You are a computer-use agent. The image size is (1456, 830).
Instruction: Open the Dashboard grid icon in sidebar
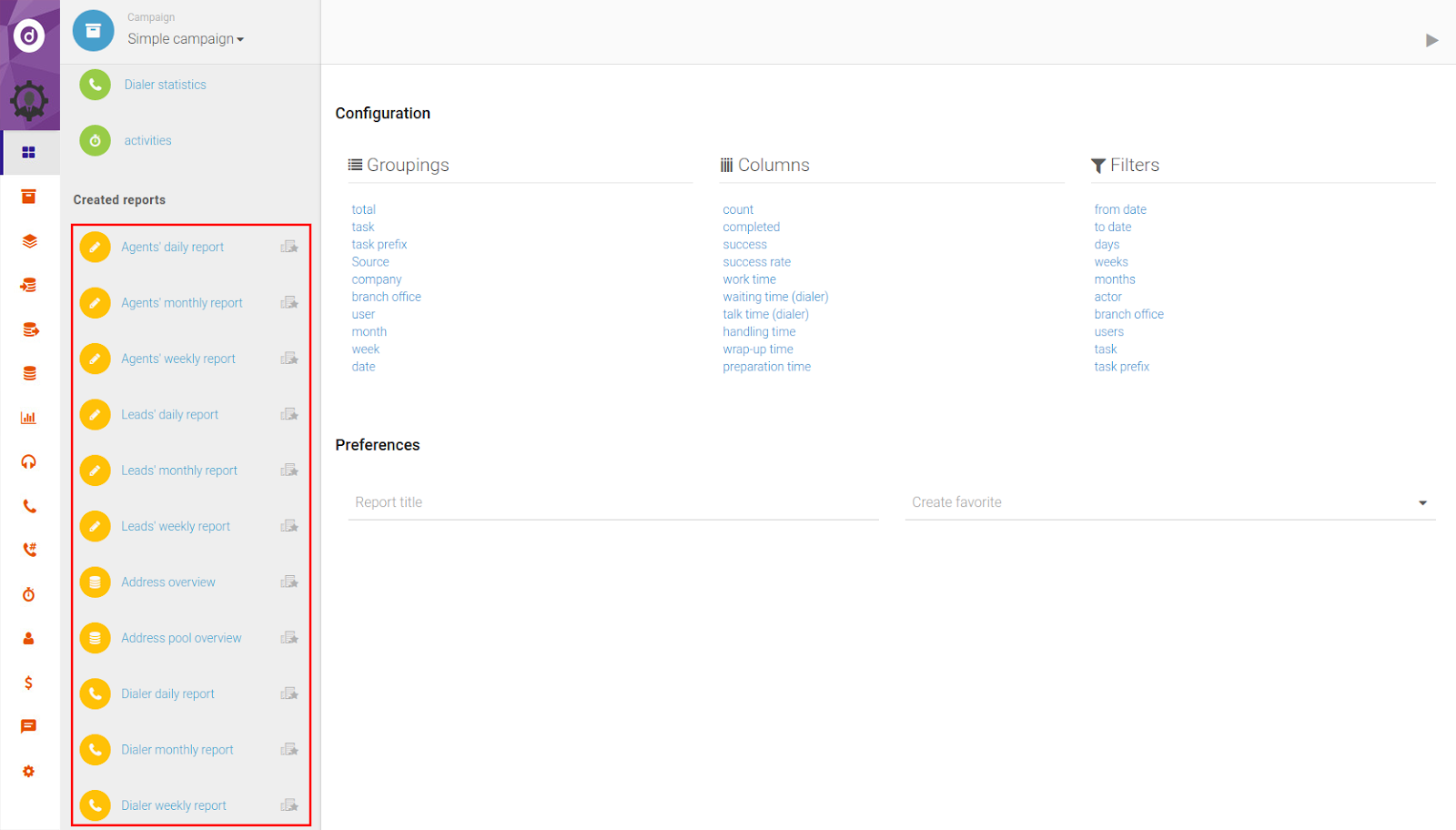[x=30, y=152]
